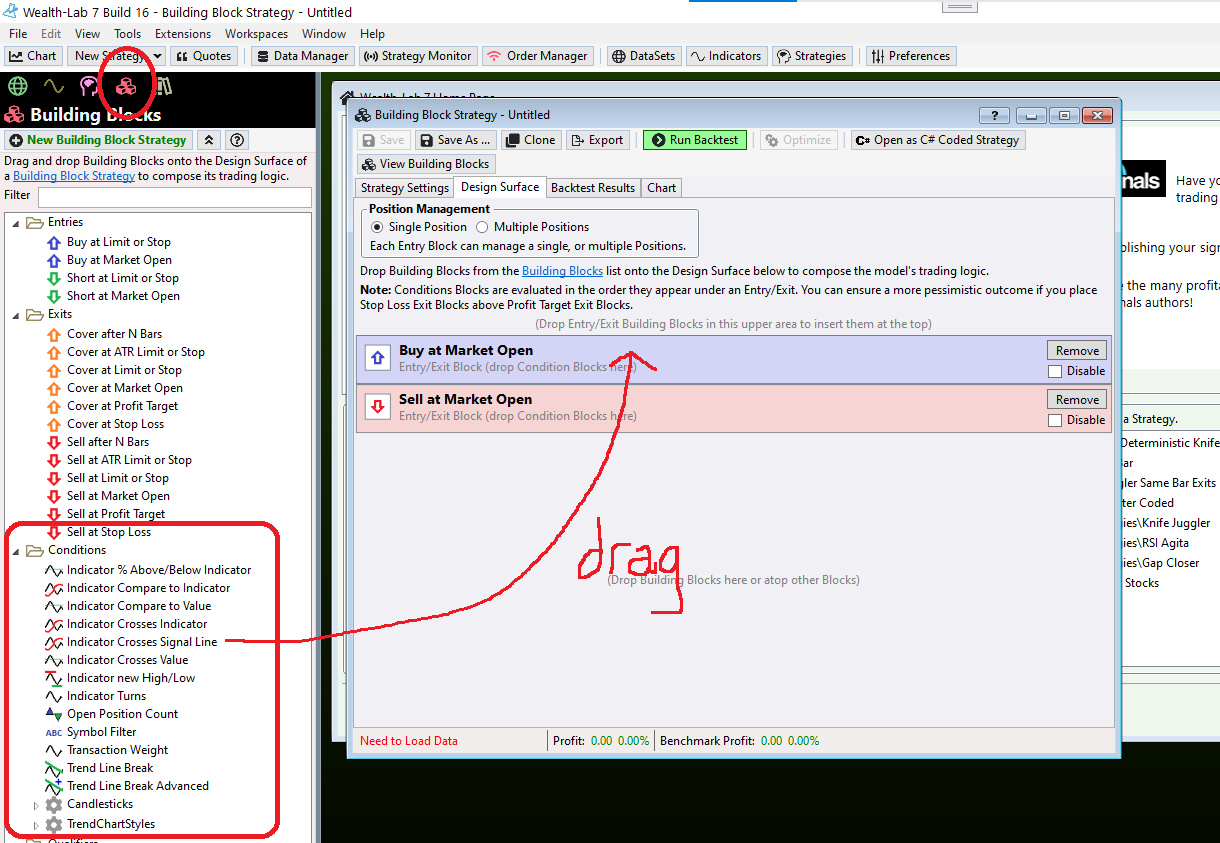The width and height of the screenshot is (1220, 843).
Task: Select the Multiple Positions radio button
Action: click(482, 227)
